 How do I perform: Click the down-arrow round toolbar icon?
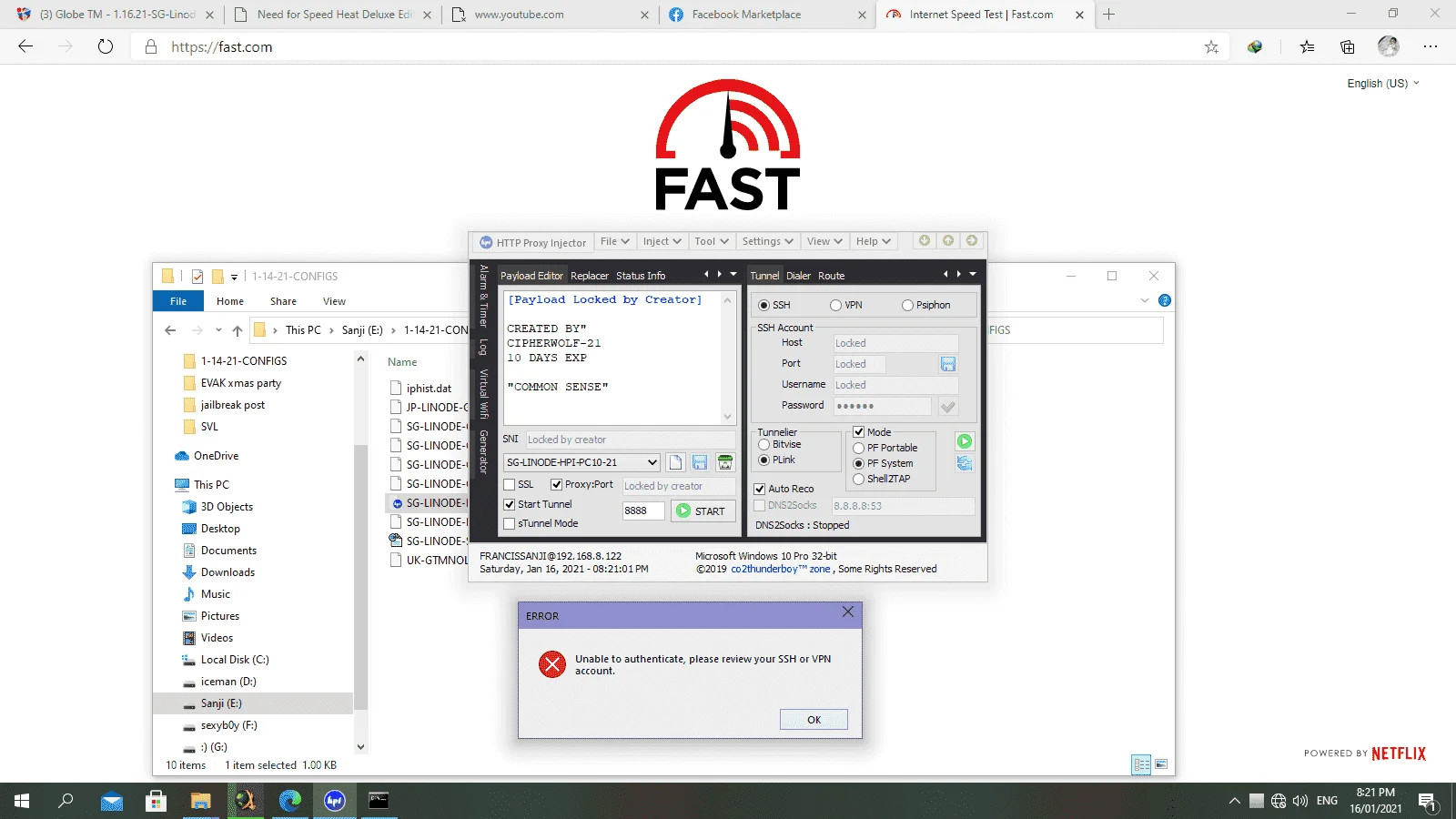(925, 240)
